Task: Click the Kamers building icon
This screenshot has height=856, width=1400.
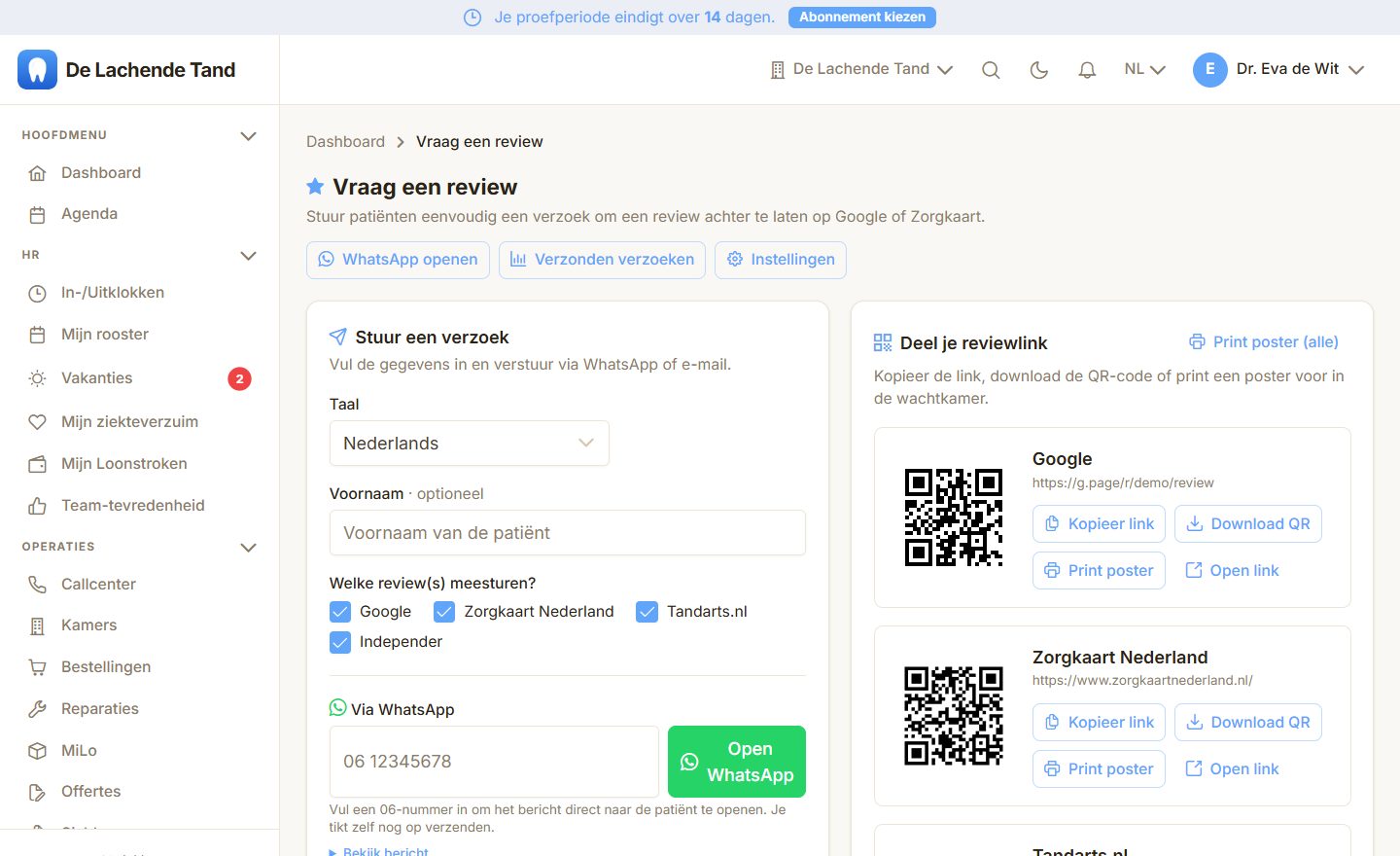Action: pos(37,625)
